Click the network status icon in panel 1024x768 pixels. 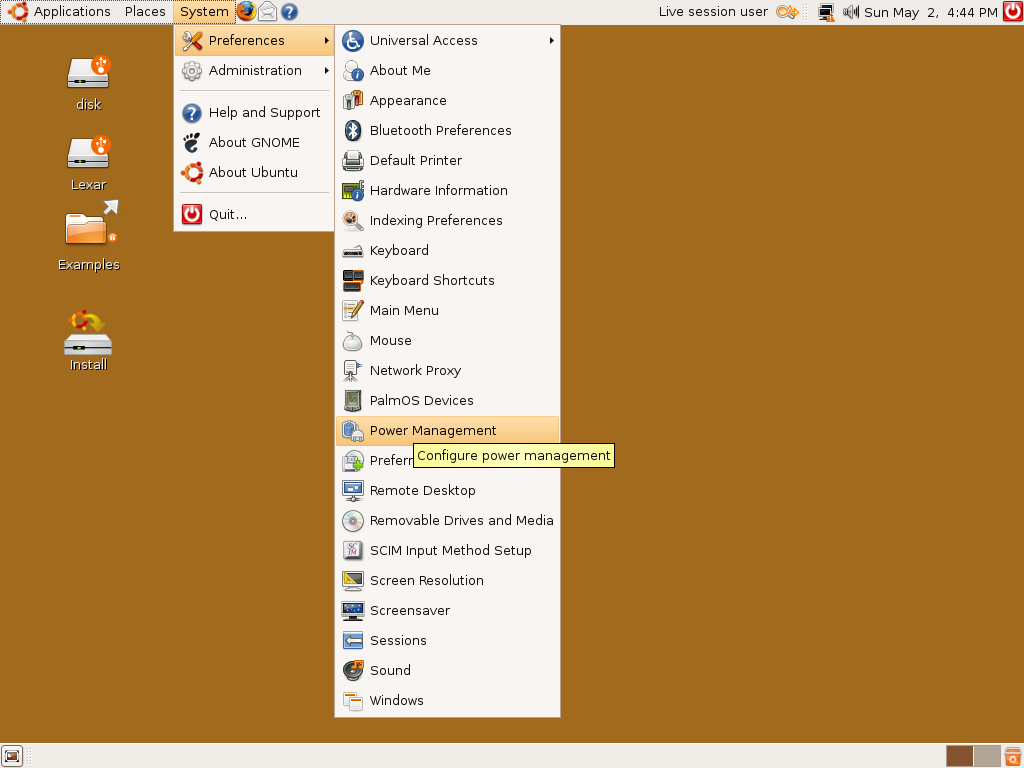pos(826,12)
